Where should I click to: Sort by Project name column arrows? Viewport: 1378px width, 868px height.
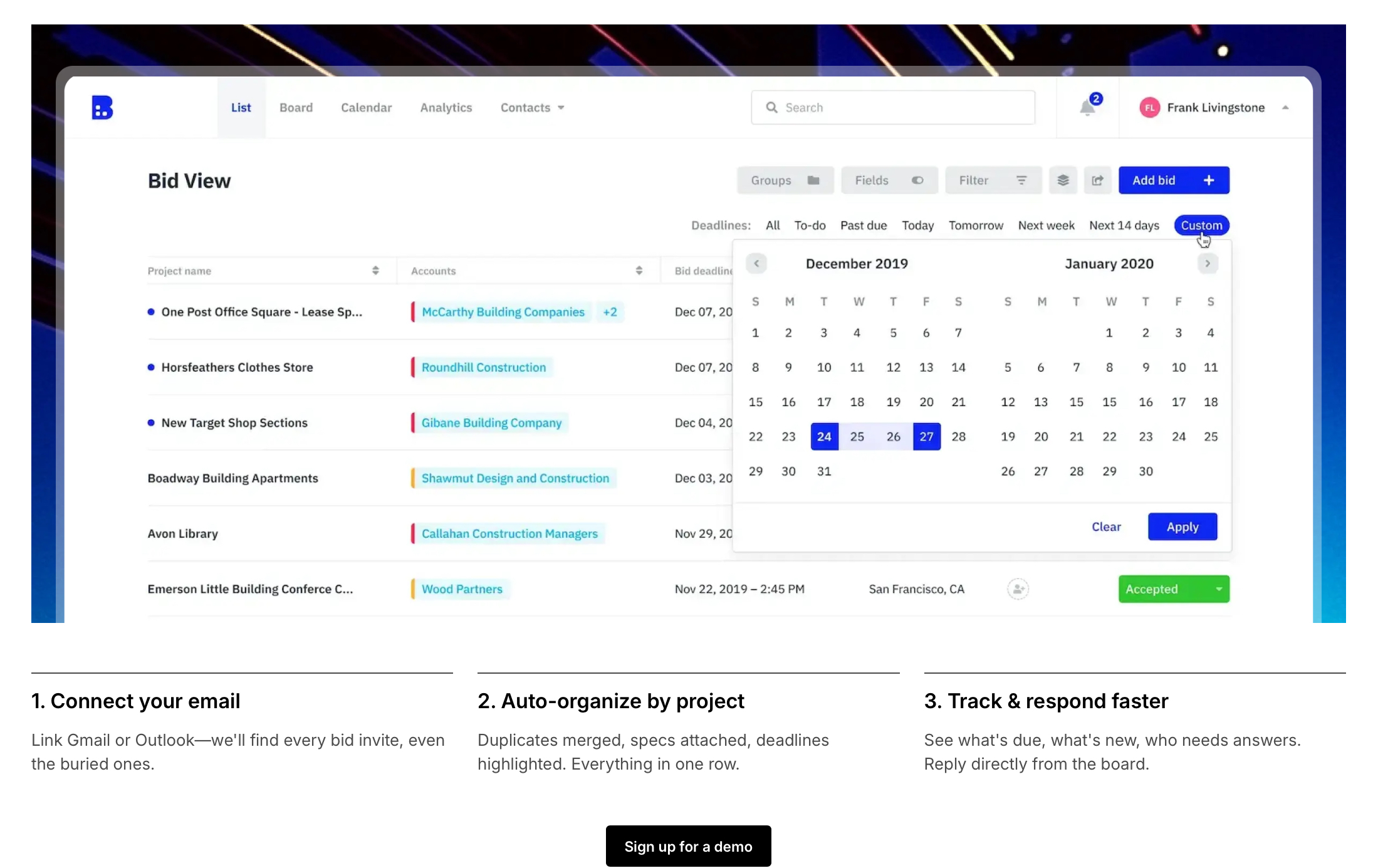point(375,271)
